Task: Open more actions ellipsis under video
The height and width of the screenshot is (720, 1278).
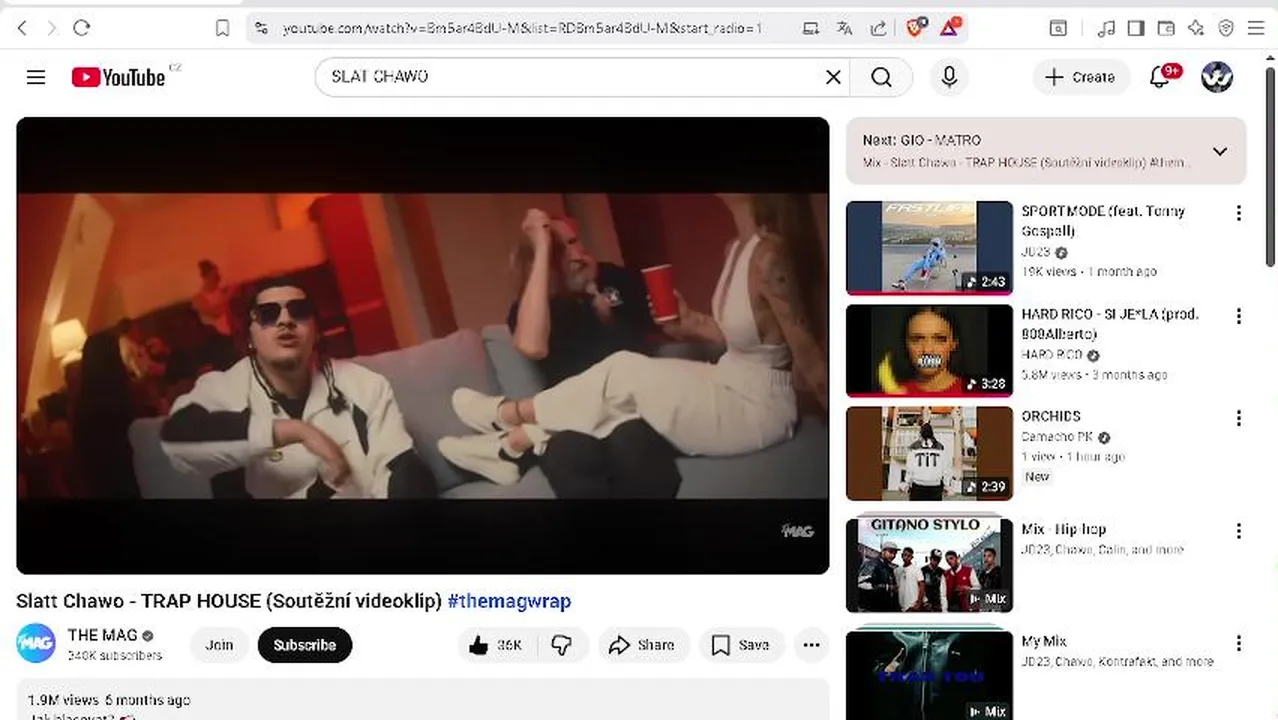Action: [812, 645]
